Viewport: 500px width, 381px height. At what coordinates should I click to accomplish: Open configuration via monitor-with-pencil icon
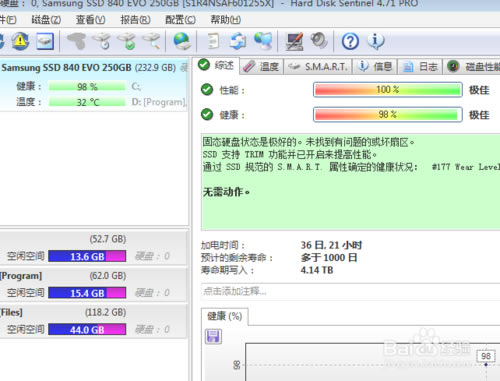tap(294, 41)
